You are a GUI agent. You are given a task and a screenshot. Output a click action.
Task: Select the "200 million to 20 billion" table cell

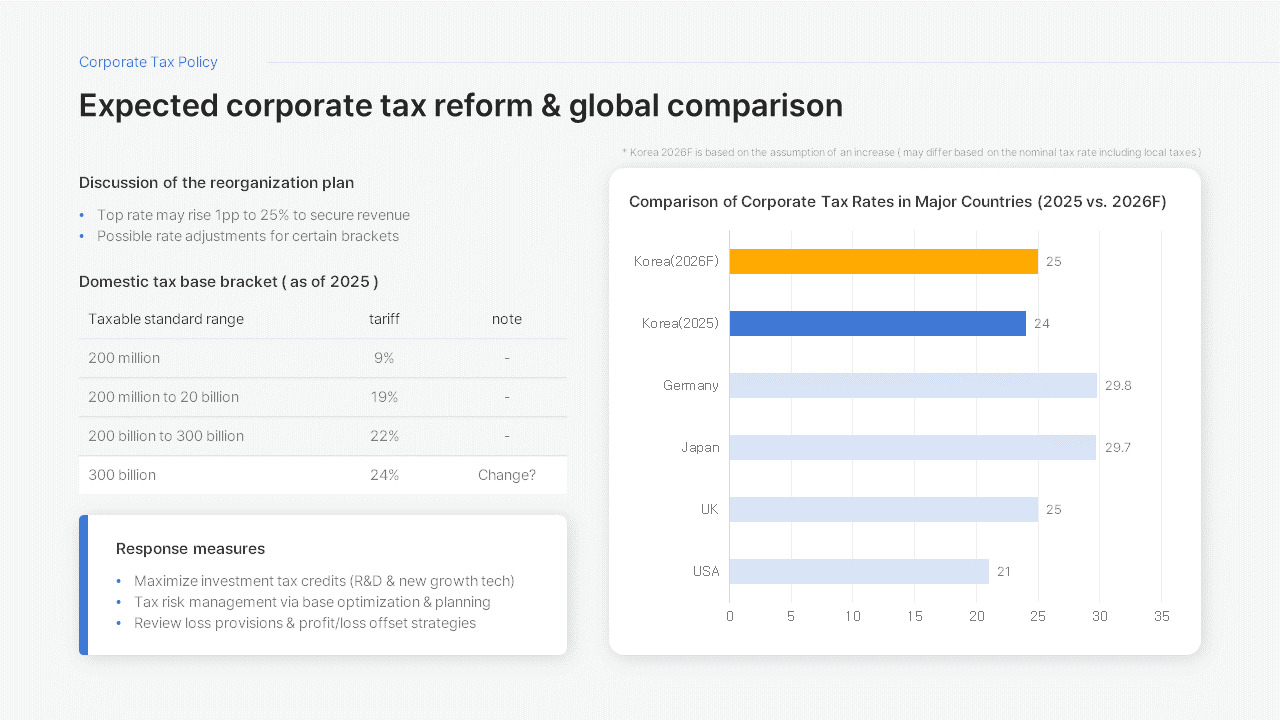[164, 397]
